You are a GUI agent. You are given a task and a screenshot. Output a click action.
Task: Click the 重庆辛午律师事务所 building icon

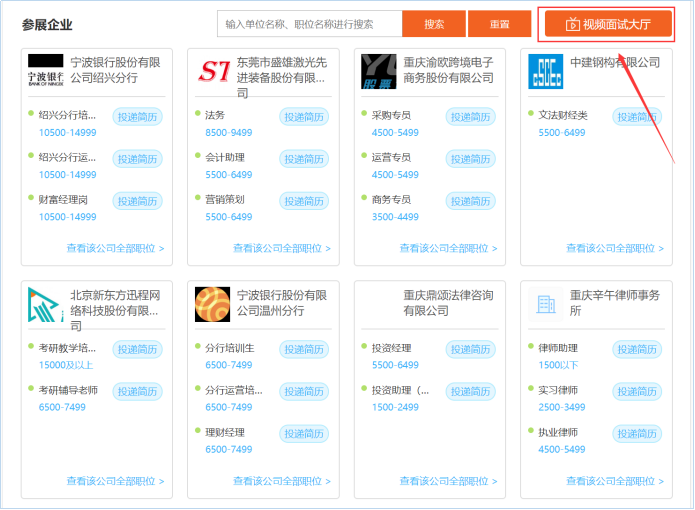point(546,304)
